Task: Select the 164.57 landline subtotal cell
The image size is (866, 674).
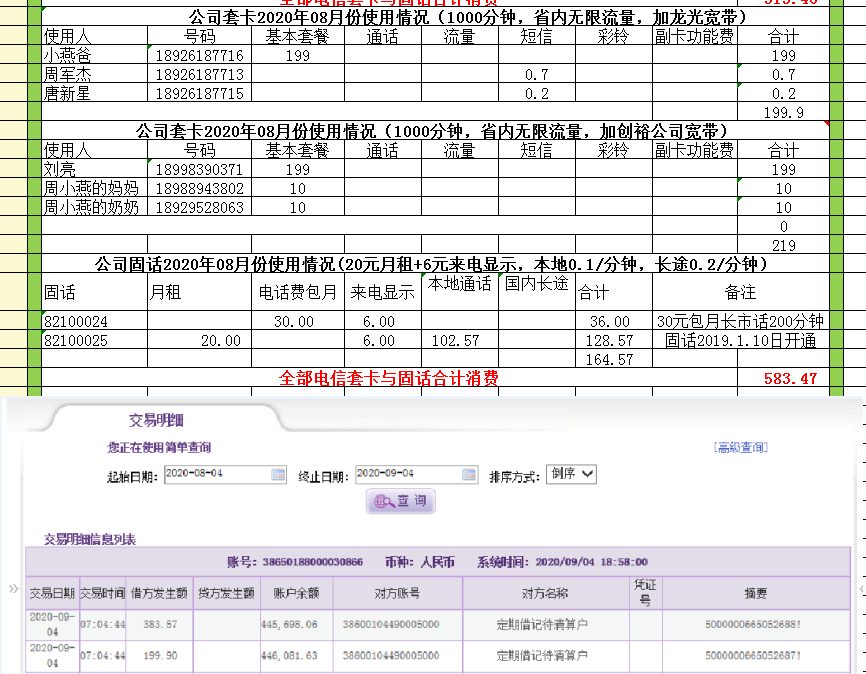Action: pyautogui.click(x=613, y=359)
